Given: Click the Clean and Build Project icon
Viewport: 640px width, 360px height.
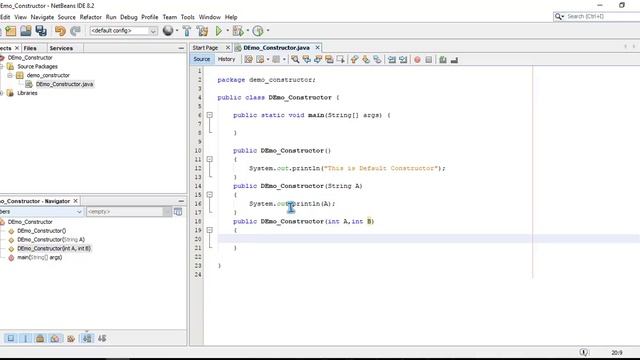Looking at the screenshot, I should pos(202,31).
